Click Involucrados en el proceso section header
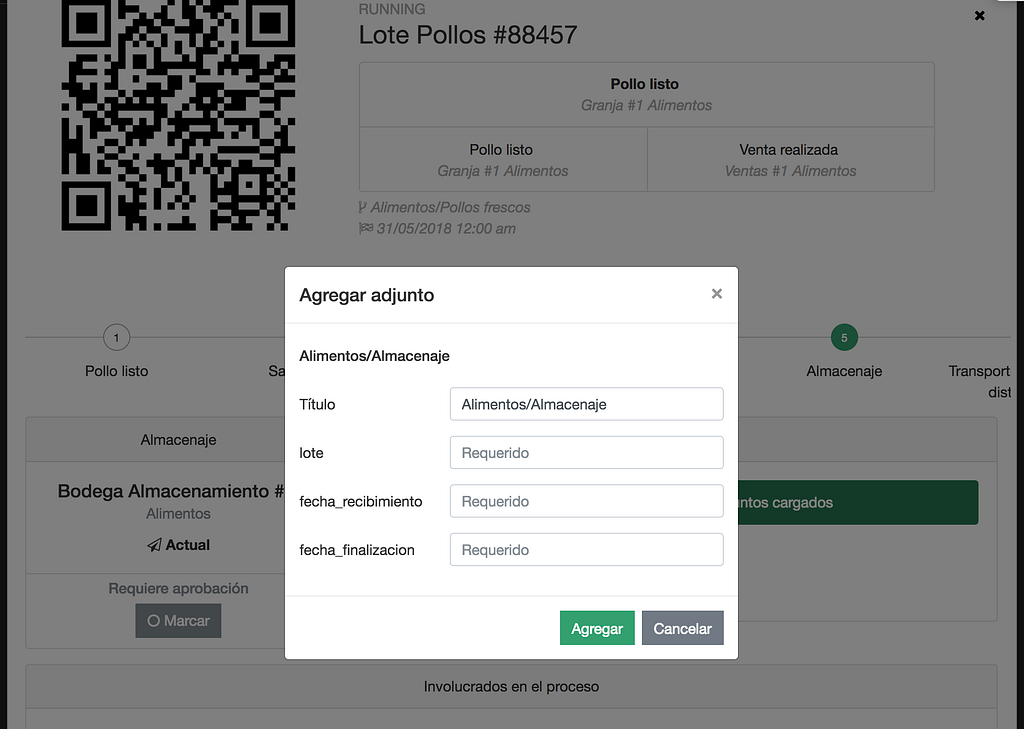 point(511,687)
